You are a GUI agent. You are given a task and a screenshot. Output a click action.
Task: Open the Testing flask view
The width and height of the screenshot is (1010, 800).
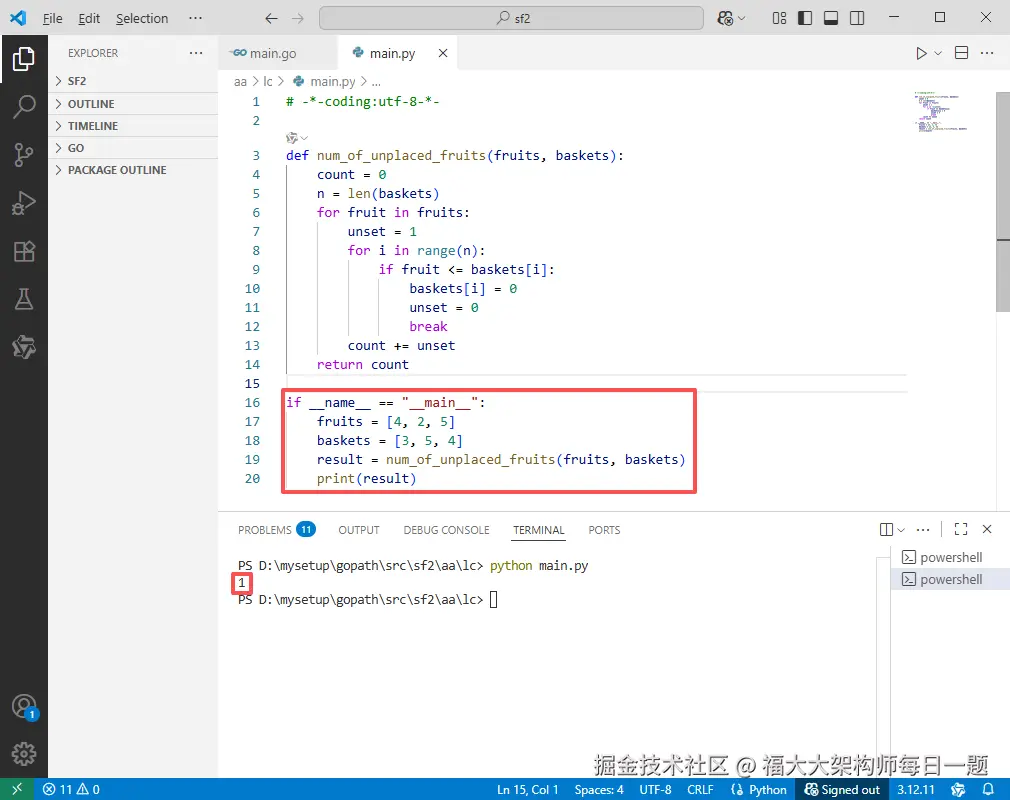pyautogui.click(x=24, y=299)
